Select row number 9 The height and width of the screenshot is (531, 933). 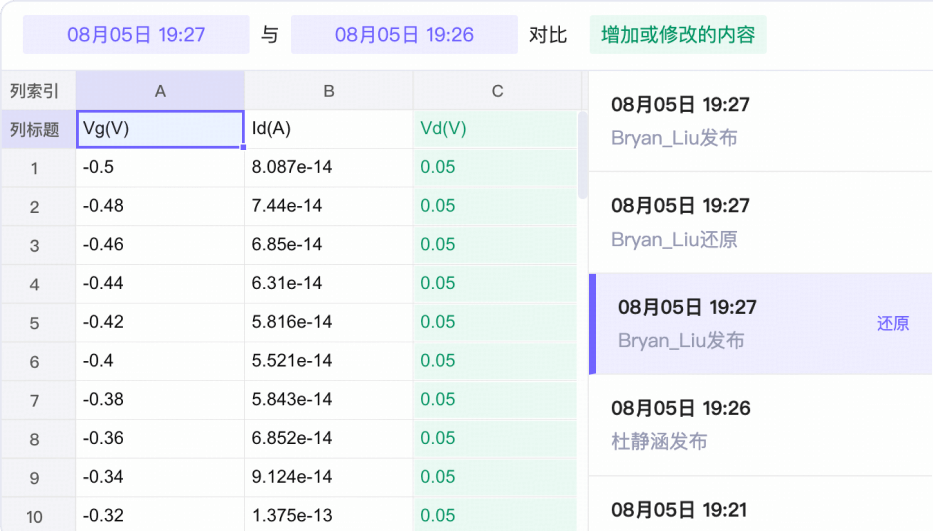tap(38, 477)
